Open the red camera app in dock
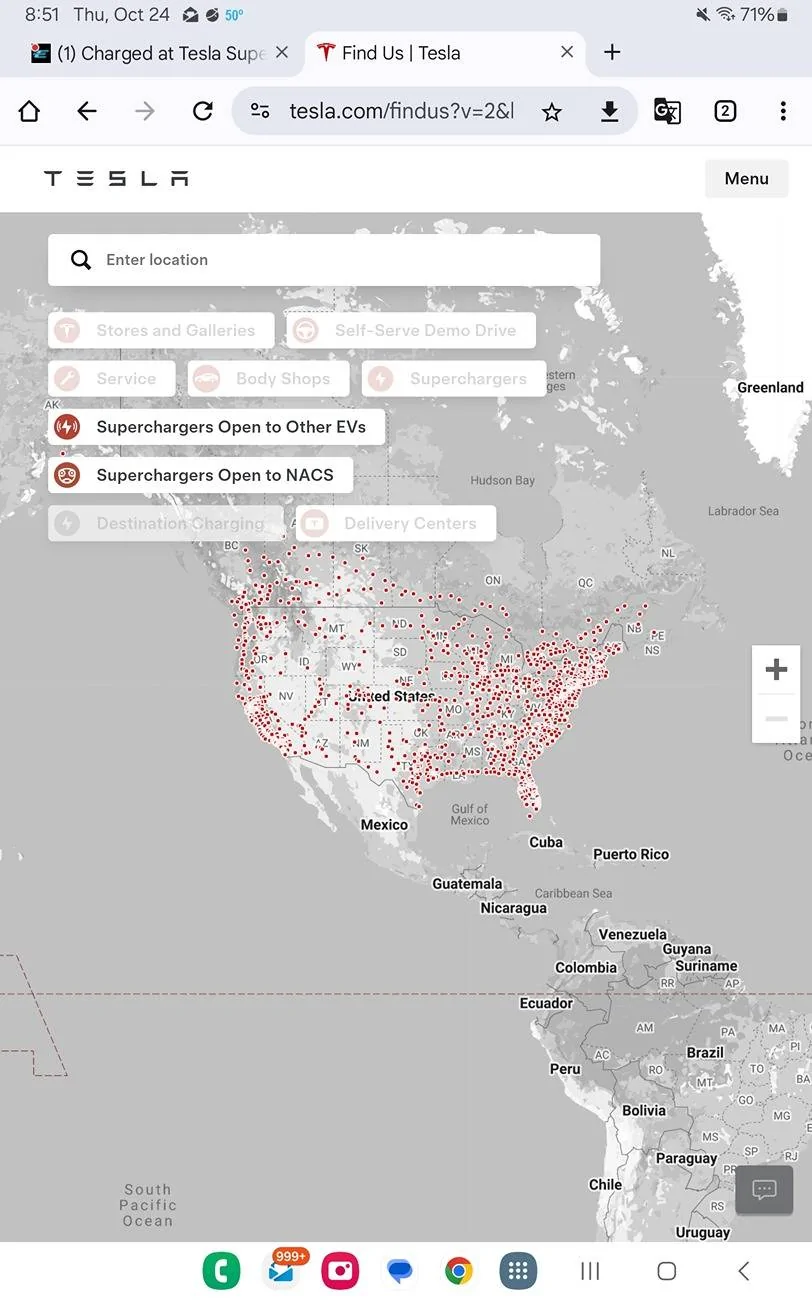The image size is (812, 1300). tap(340, 1271)
